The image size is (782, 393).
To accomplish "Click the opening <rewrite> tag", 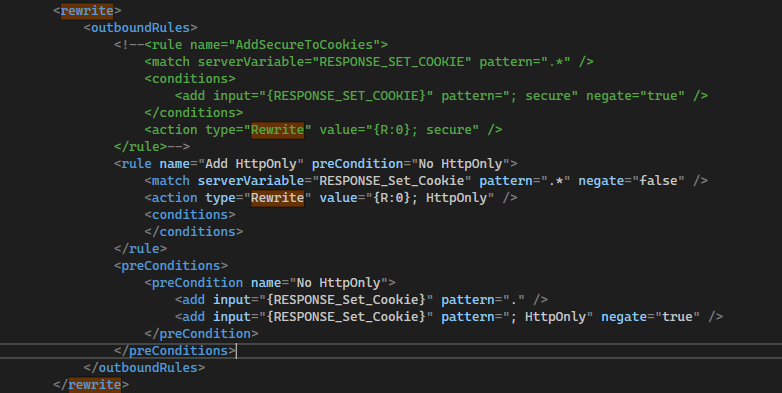I will [x=87, y=10].
